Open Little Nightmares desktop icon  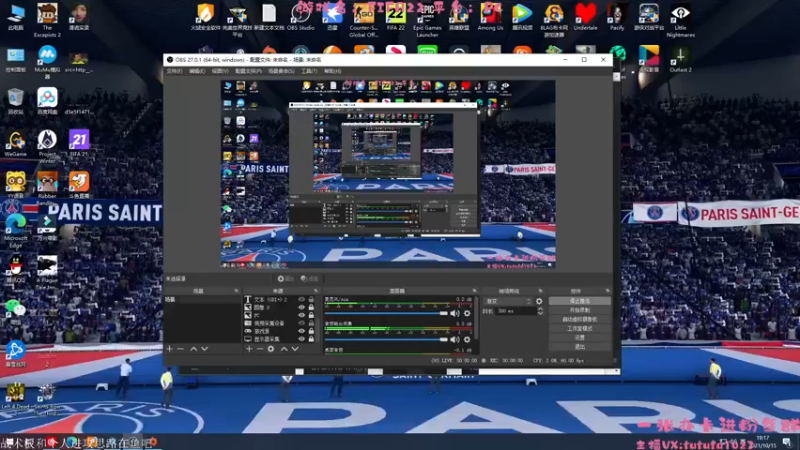click(680, 19)
